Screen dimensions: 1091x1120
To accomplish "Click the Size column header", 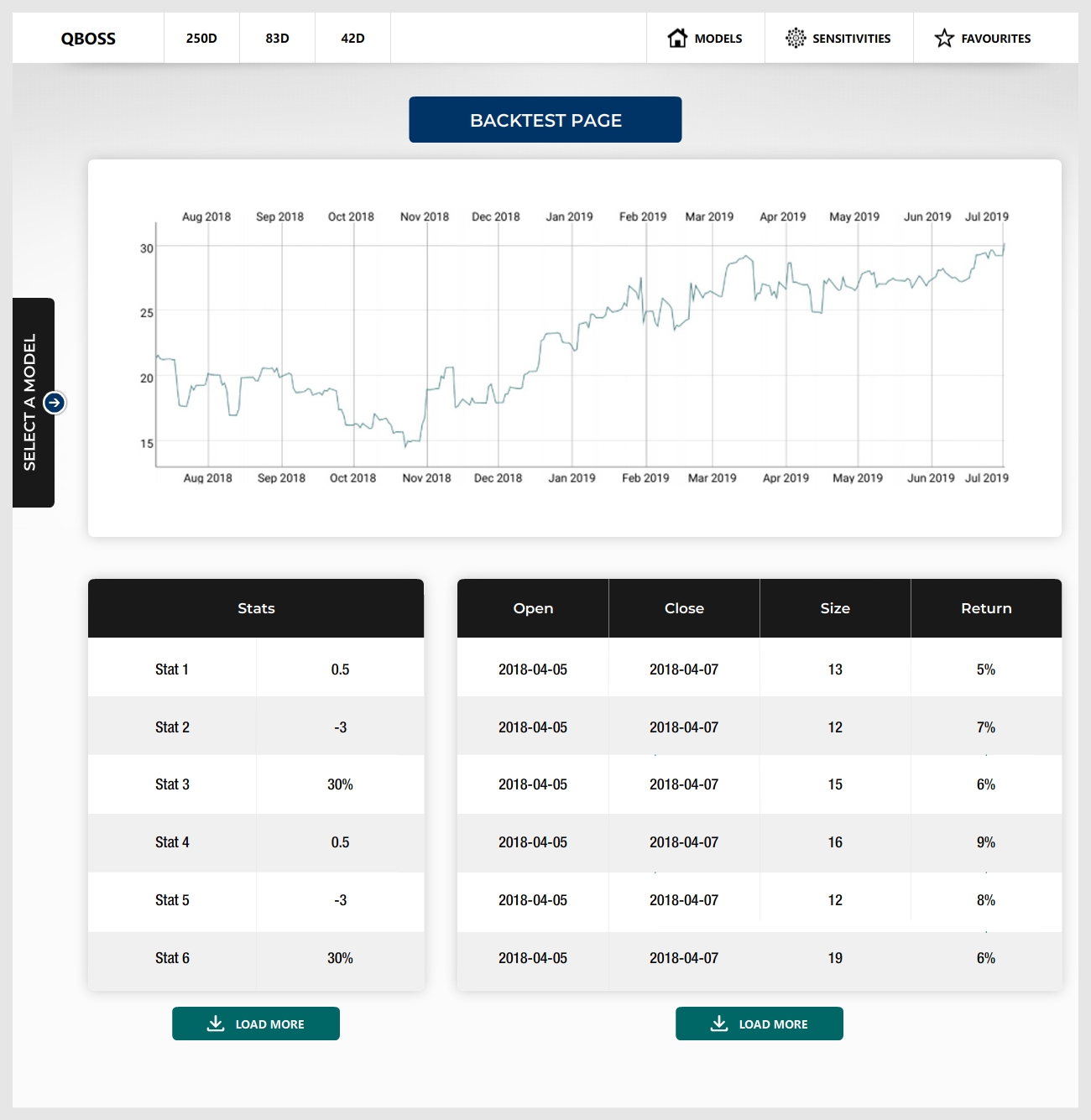I will (835, 608).
